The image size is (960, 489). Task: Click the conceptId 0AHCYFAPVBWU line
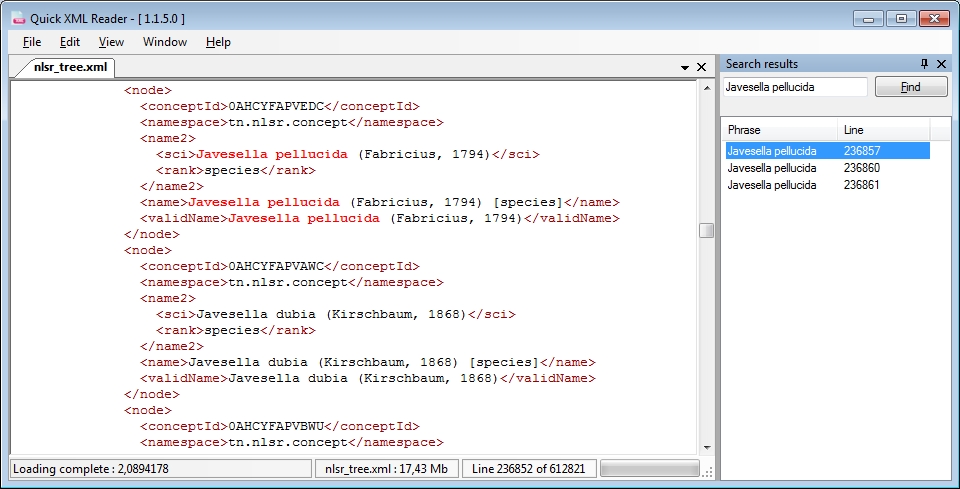coord(280,426)
